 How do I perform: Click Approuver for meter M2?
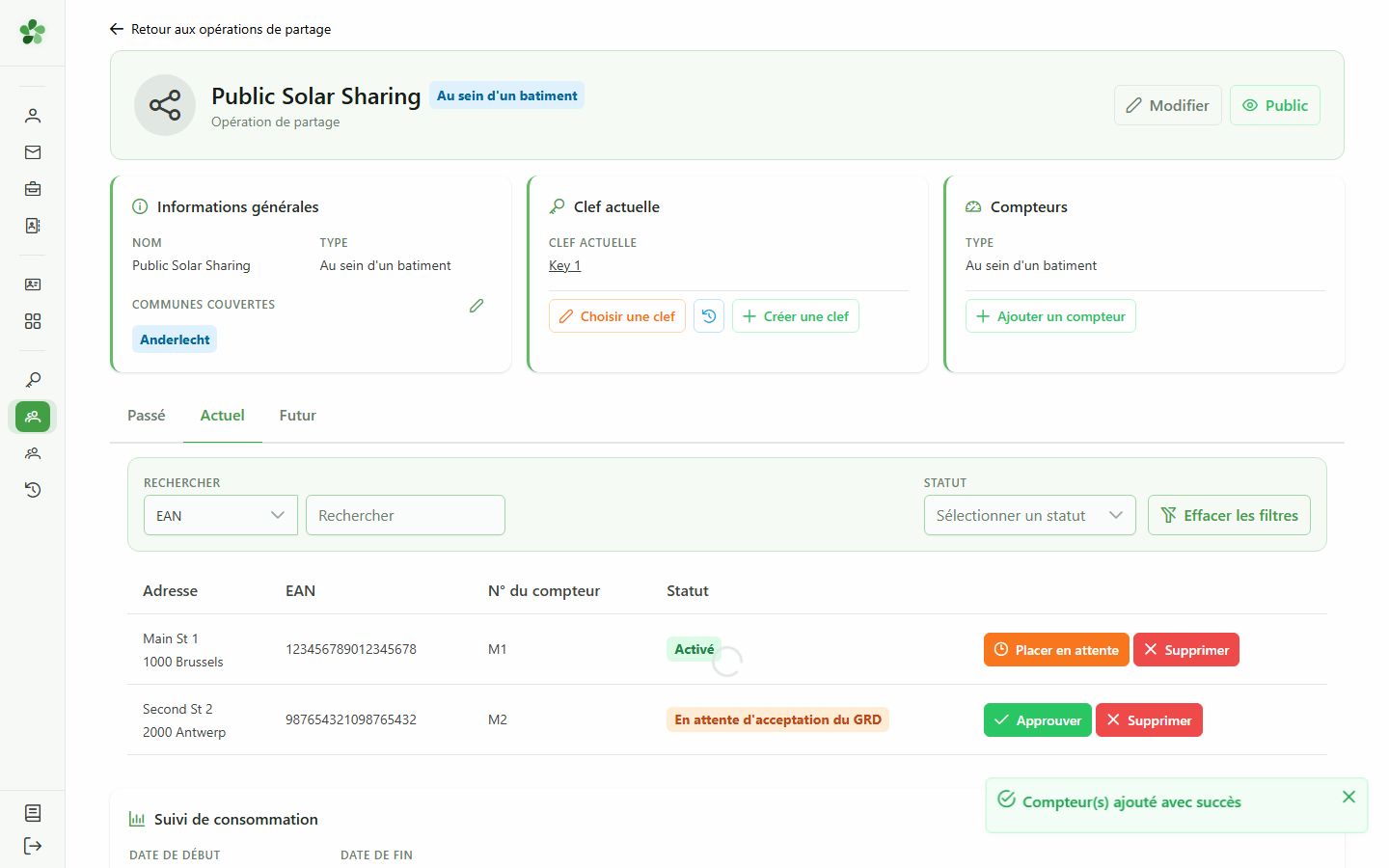click(x=1038, y=720)
